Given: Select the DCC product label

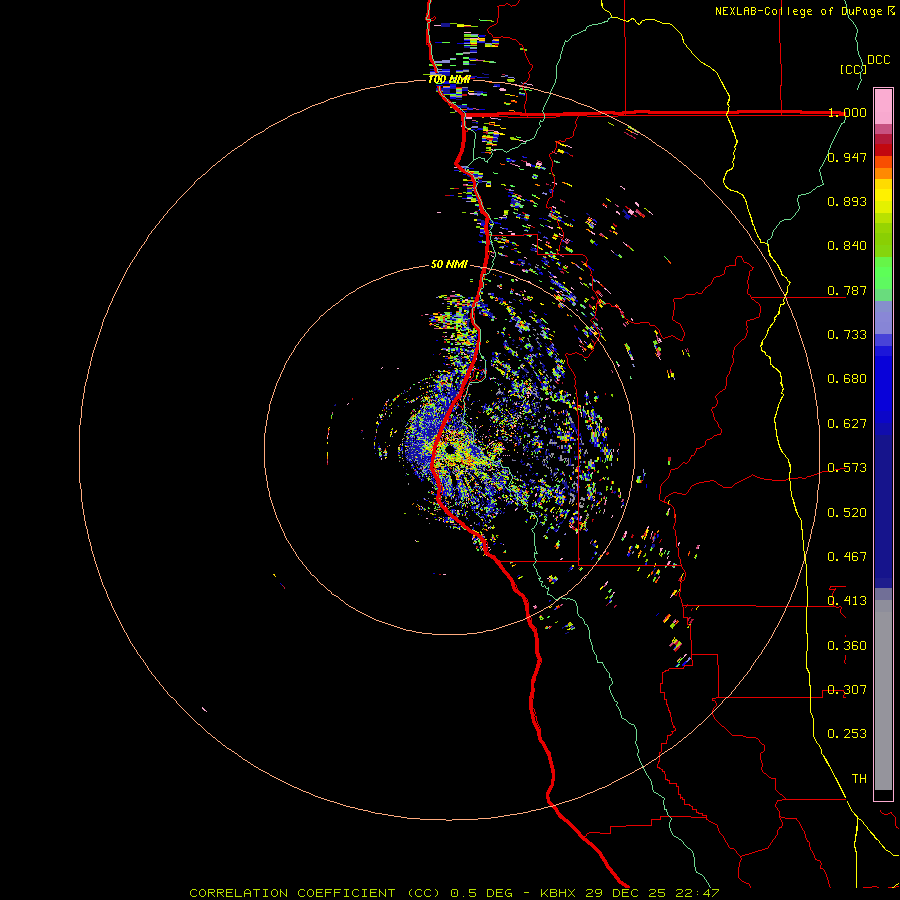Looking at the screenshot, I should click(878, 60).
